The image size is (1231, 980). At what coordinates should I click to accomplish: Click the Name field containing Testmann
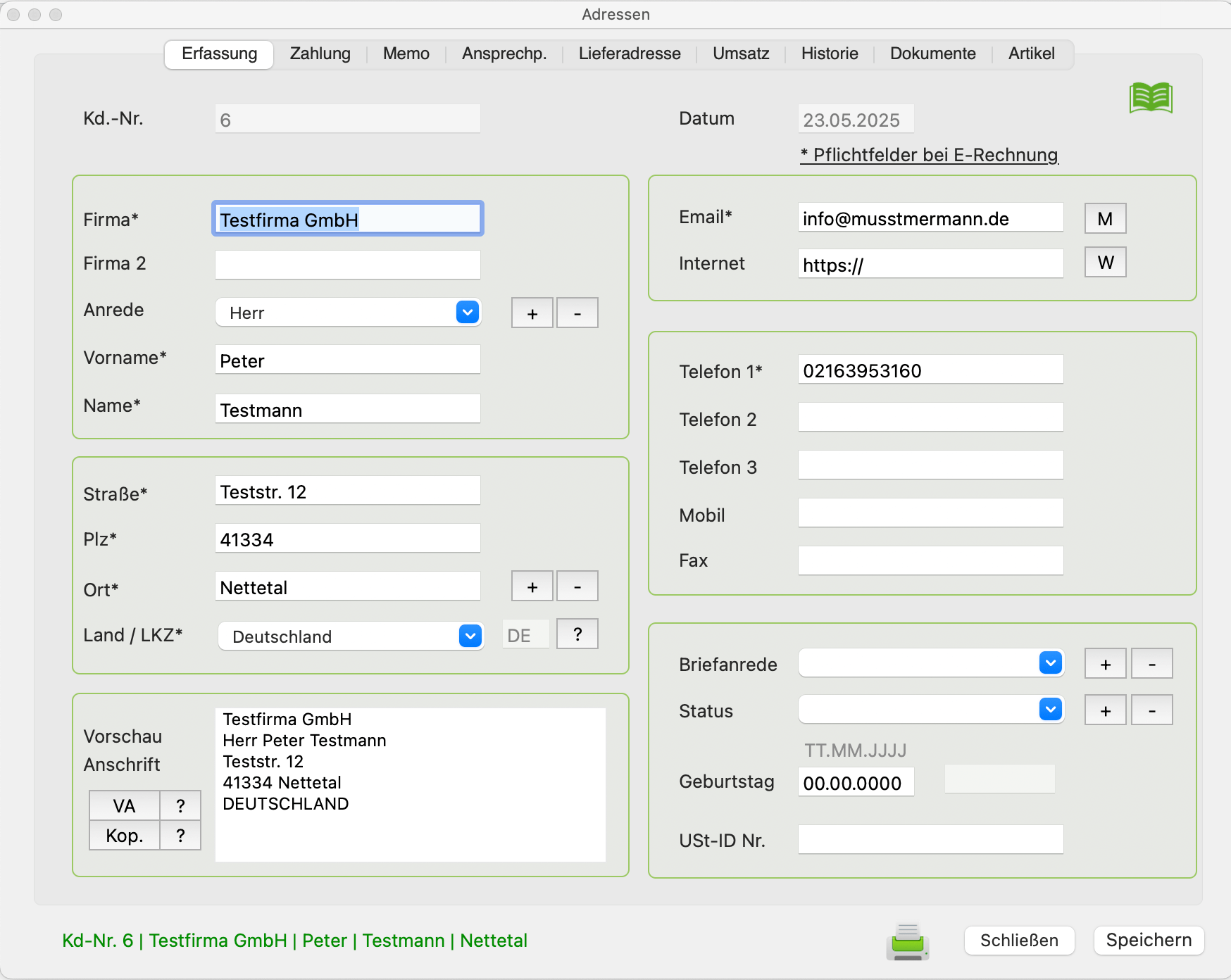pyautogui.click(x=348, y=408)
